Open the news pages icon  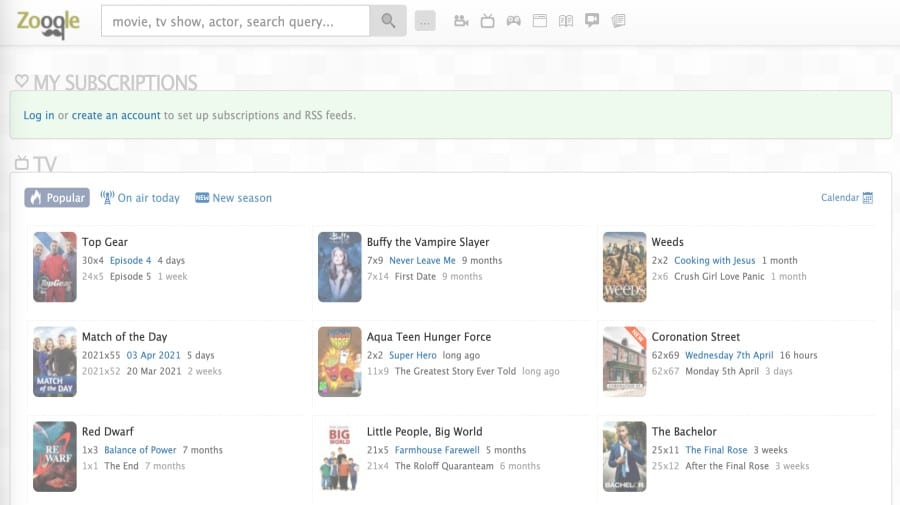(x=618, y=21)
